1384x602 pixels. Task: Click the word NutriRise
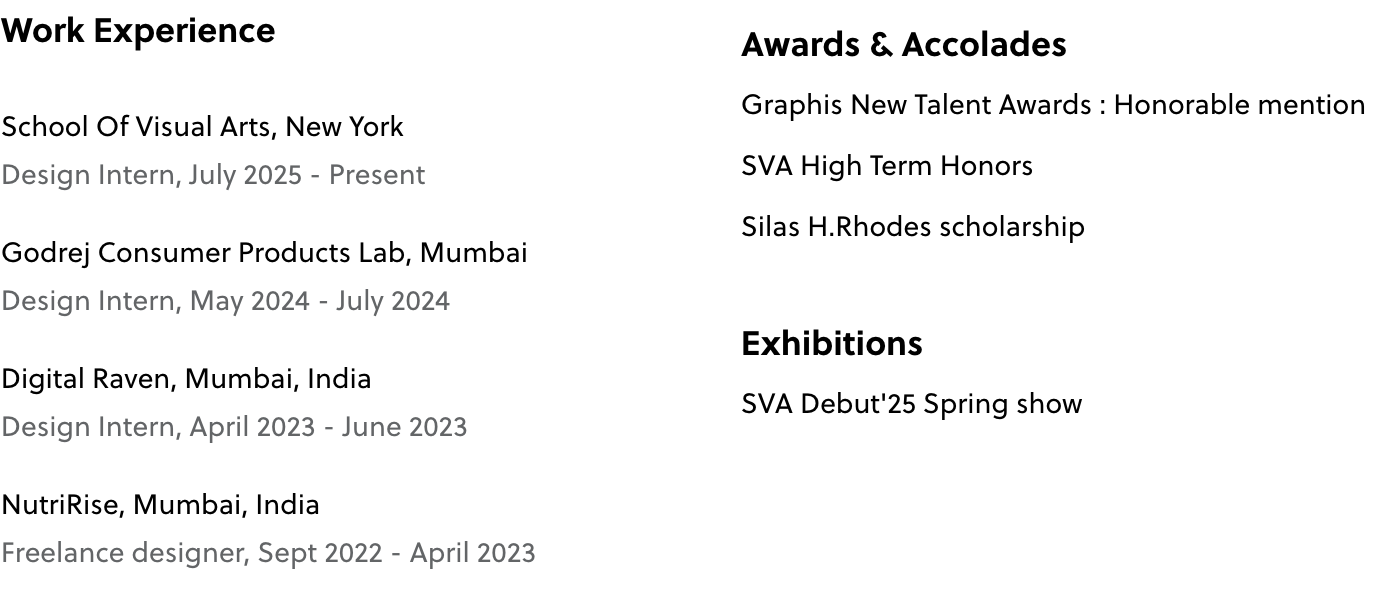click(x=62, y=505)
